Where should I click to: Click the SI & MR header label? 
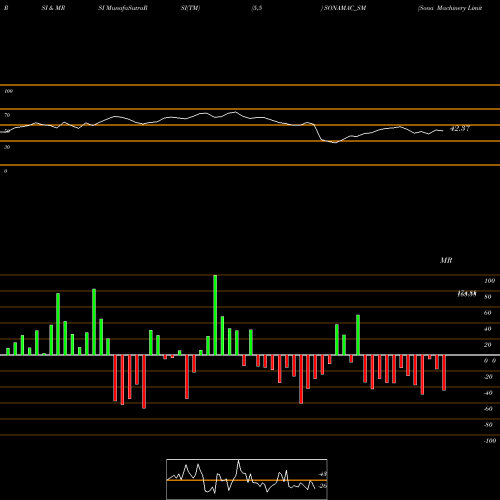tap(53, 8)
